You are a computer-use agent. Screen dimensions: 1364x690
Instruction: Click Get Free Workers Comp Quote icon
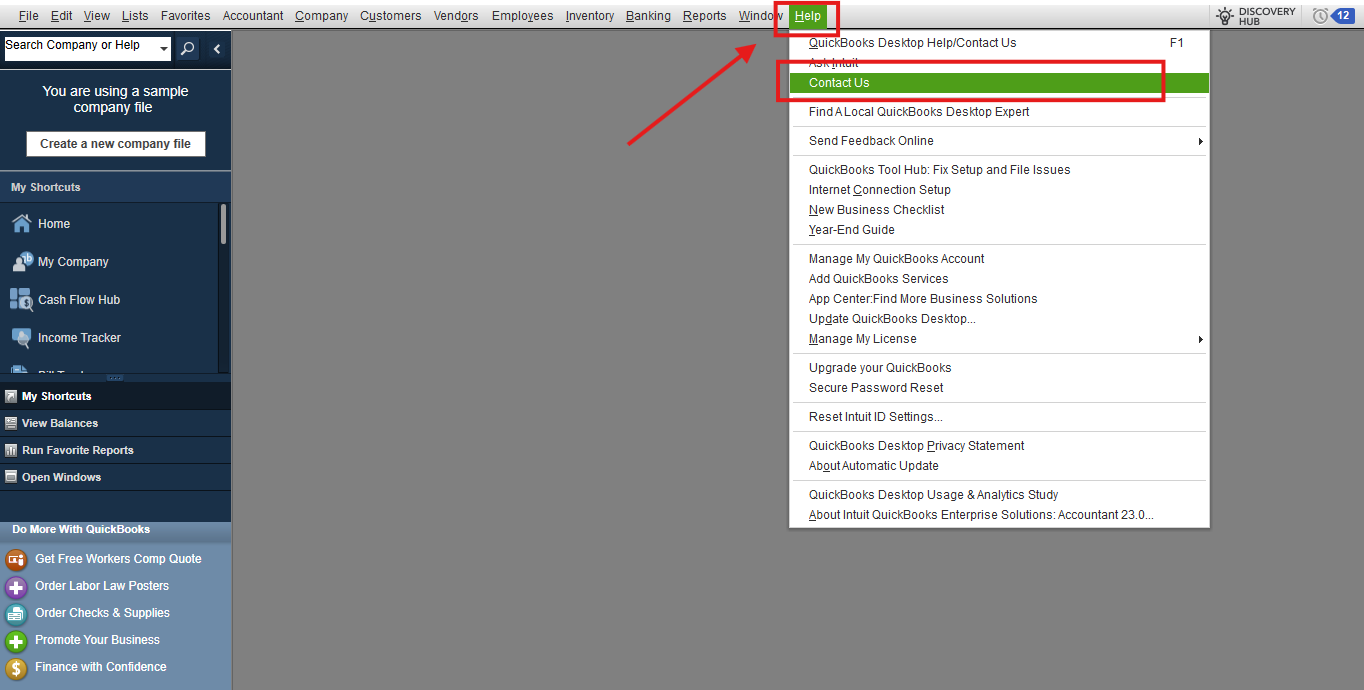pos(16,559)
